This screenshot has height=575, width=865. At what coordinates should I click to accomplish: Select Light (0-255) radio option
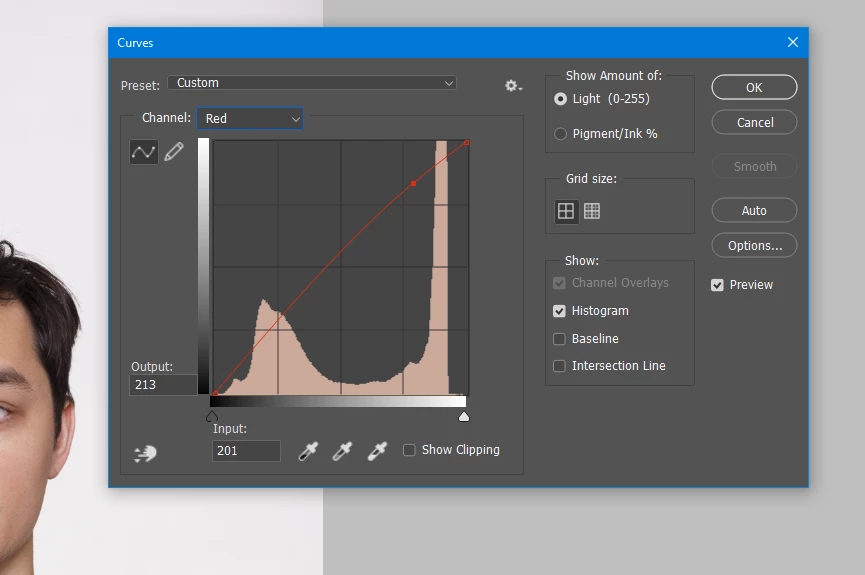[x=560, y=99]
